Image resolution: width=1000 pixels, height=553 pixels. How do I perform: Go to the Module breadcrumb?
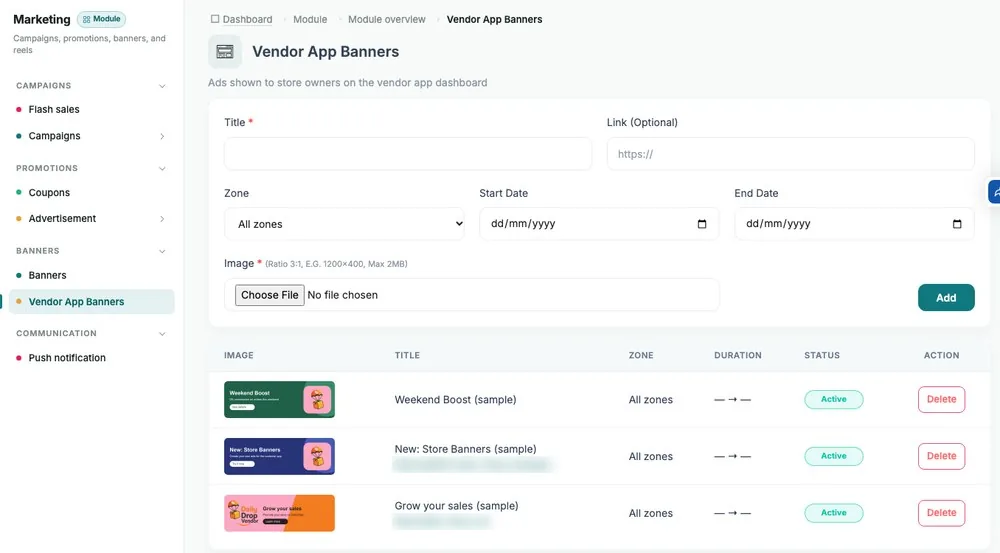pyautogui.click(x=310, y=19)
